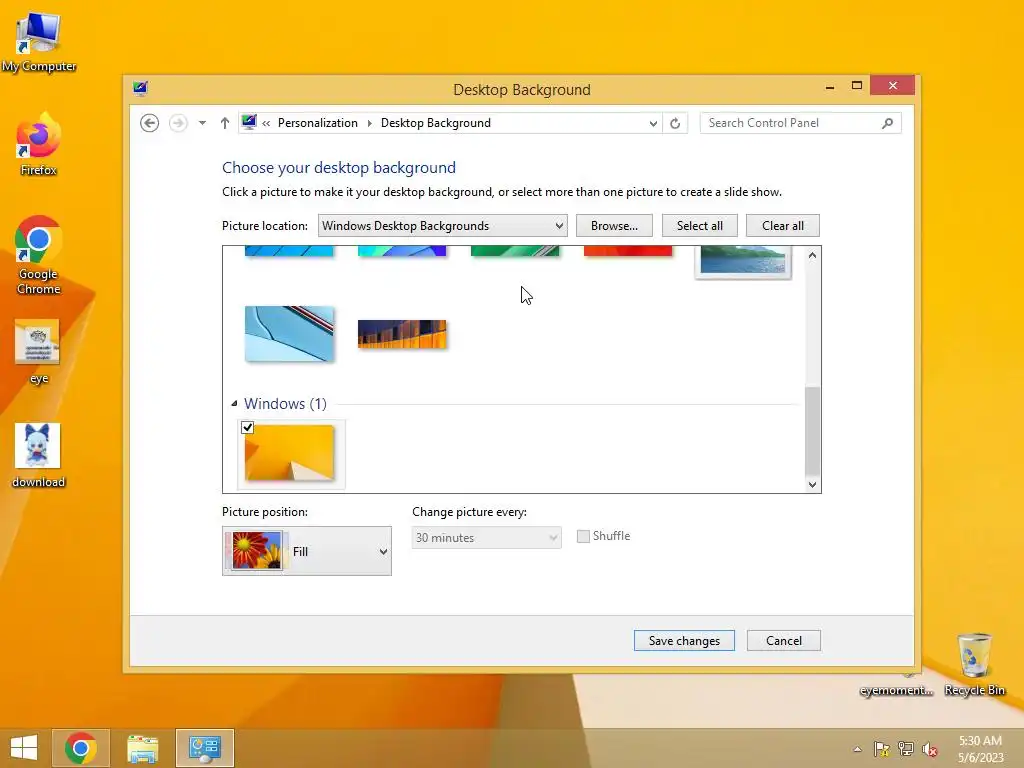This screenshot has width=1024, height=768.
Task: Show hidden tray icons arrow
Action: (x=857, y=749)
